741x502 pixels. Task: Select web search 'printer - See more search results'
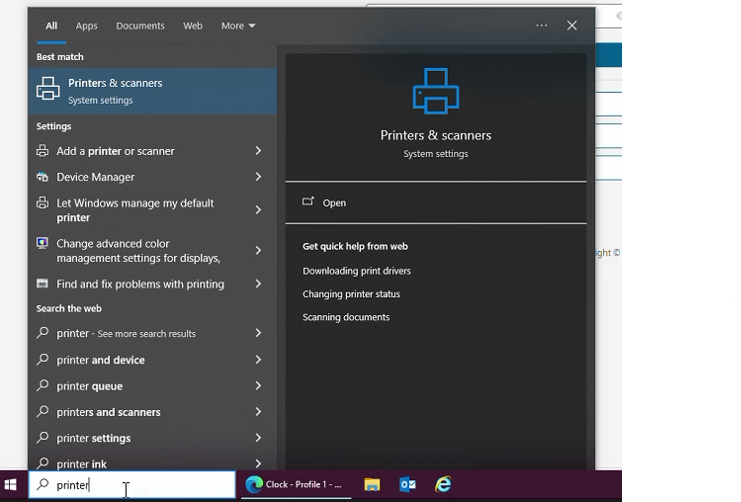click(x=126, y=333)
